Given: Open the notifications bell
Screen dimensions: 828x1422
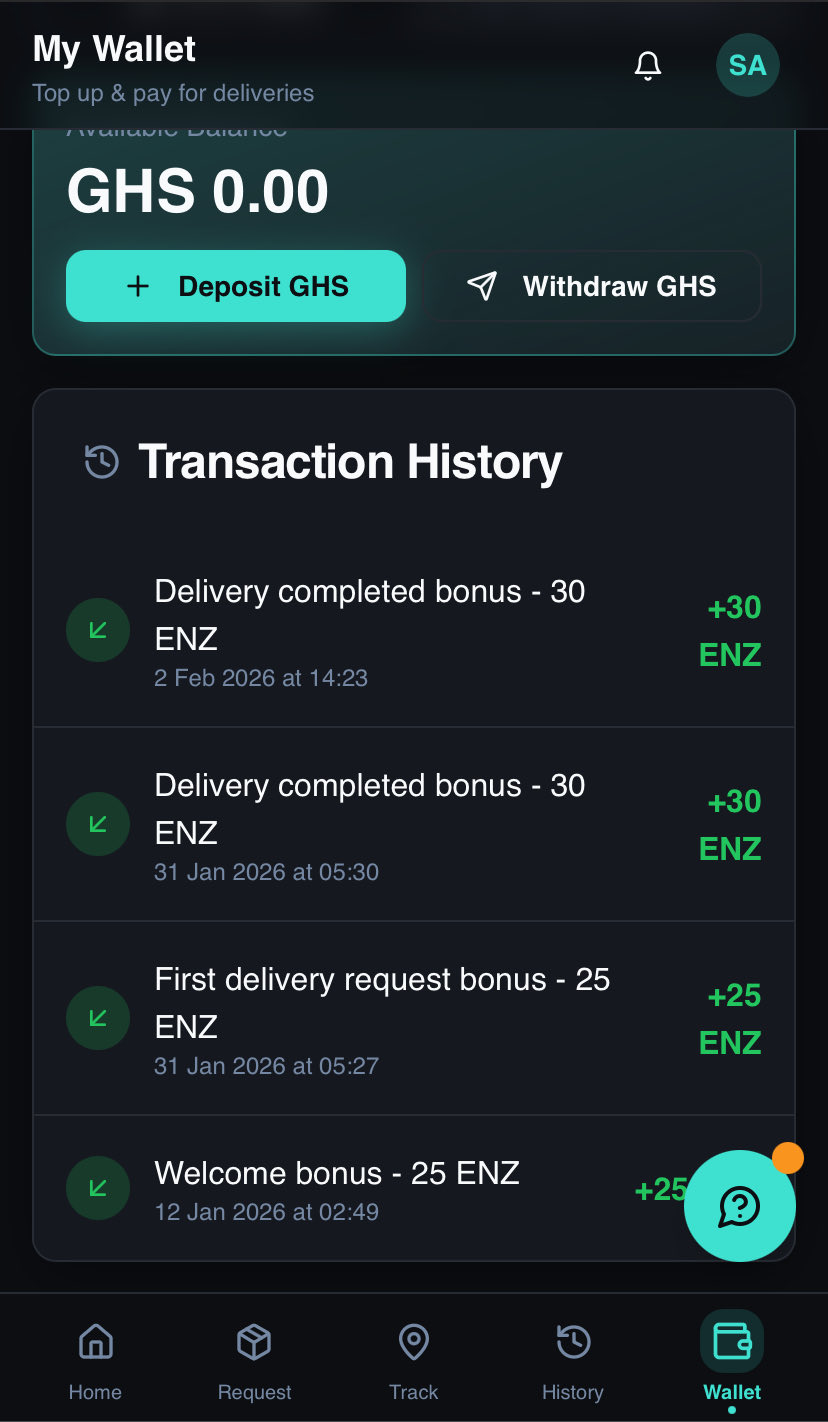Looking at the screenshot, I should point(648,66).
